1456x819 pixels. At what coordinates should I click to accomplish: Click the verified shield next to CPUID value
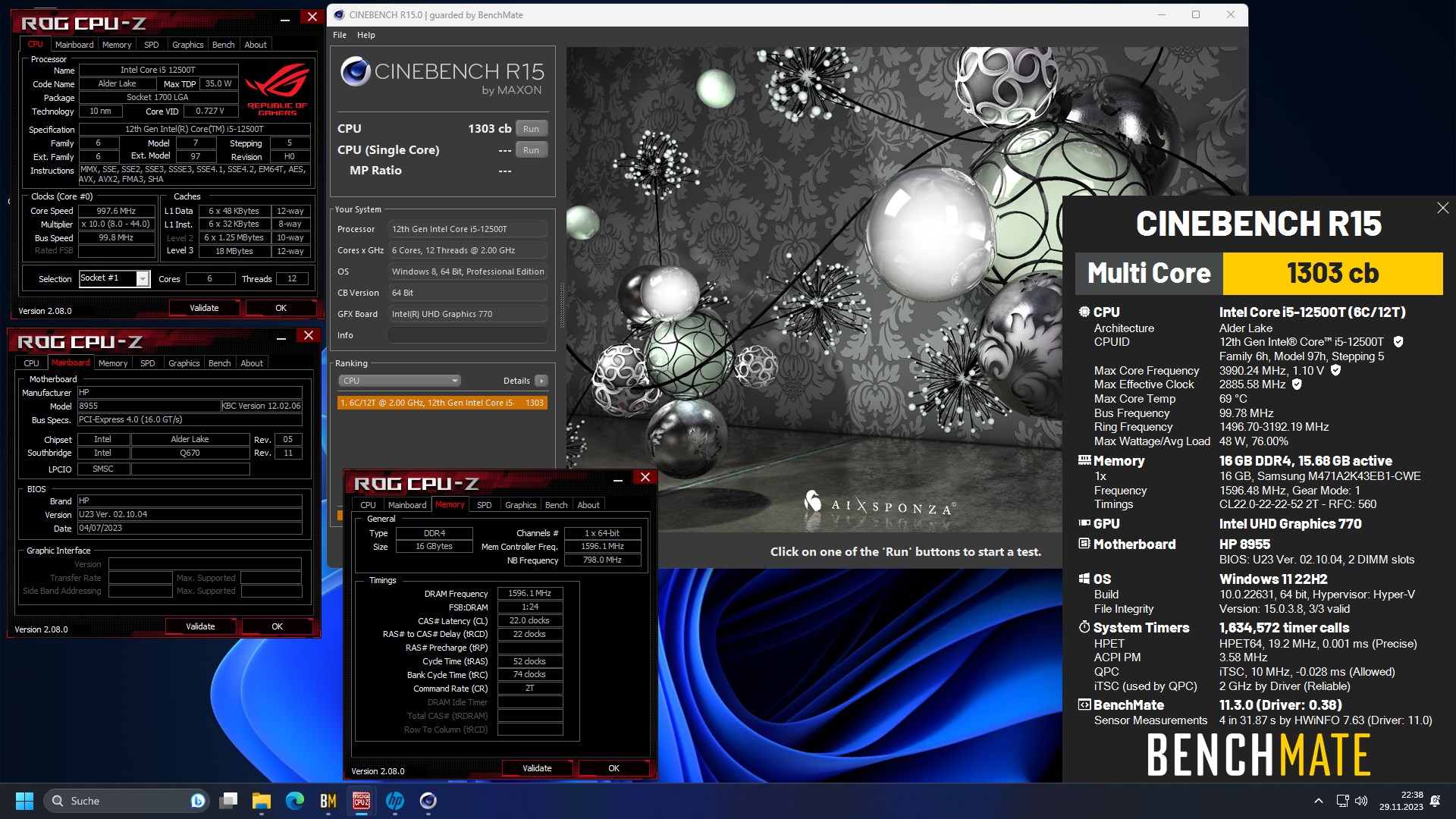[1398, 342]
